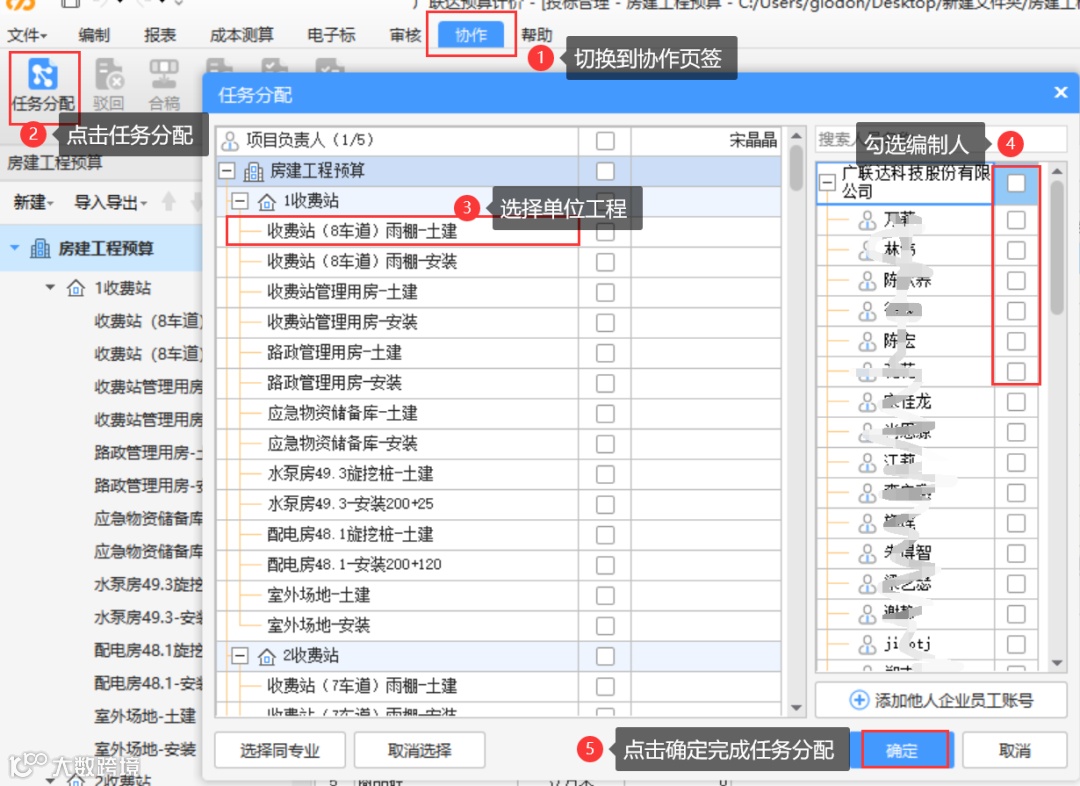Click the 选择同专业 button
The height and width of the screenshot is (786, 1080).
[x=280, y=750]
